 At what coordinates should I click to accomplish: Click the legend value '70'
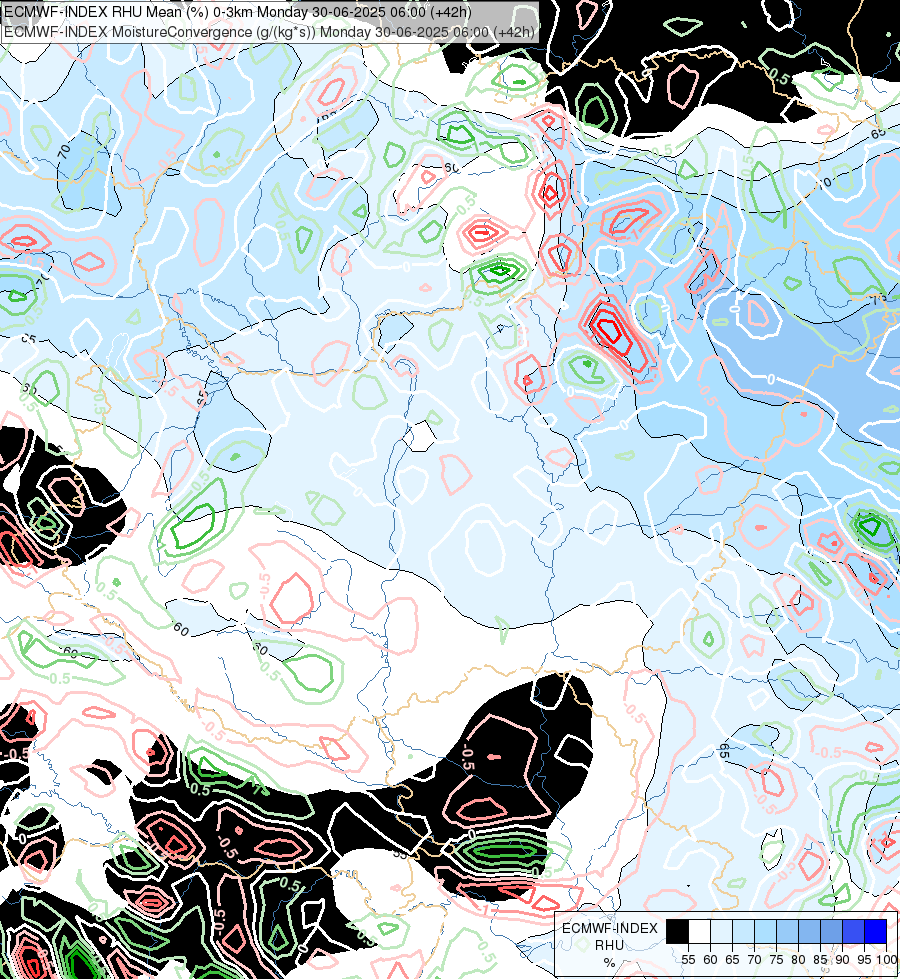click(754, 960)
